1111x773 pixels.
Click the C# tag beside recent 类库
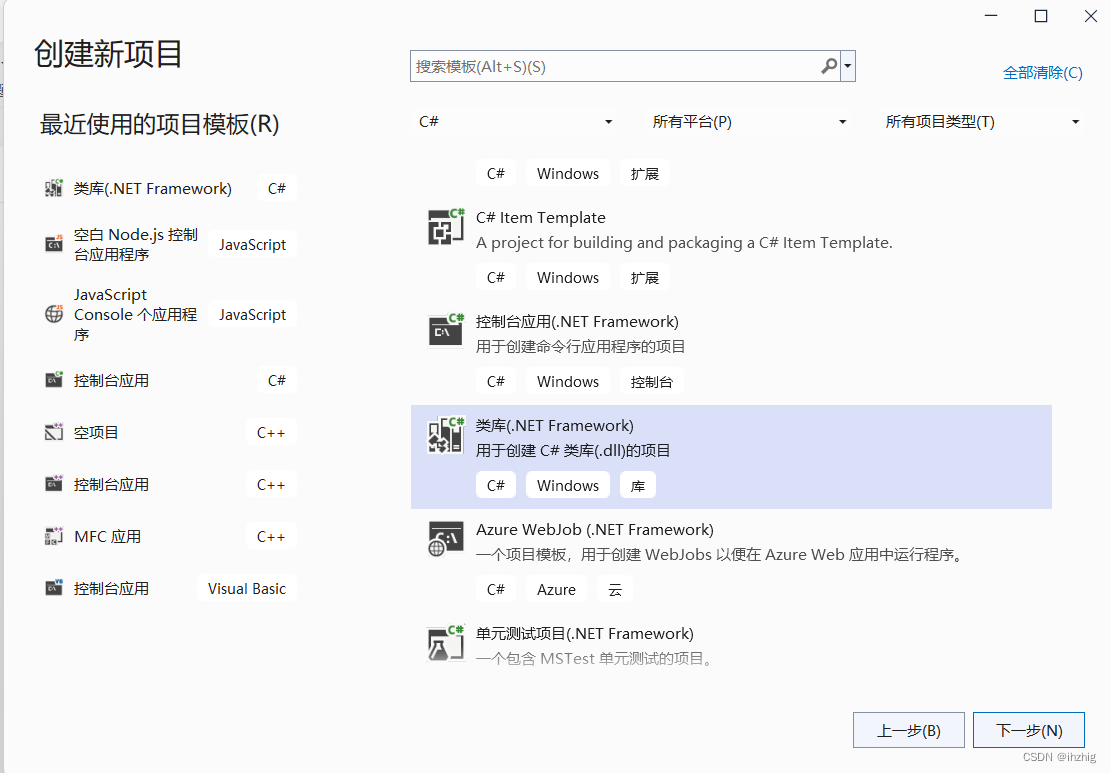click(276, 188)
